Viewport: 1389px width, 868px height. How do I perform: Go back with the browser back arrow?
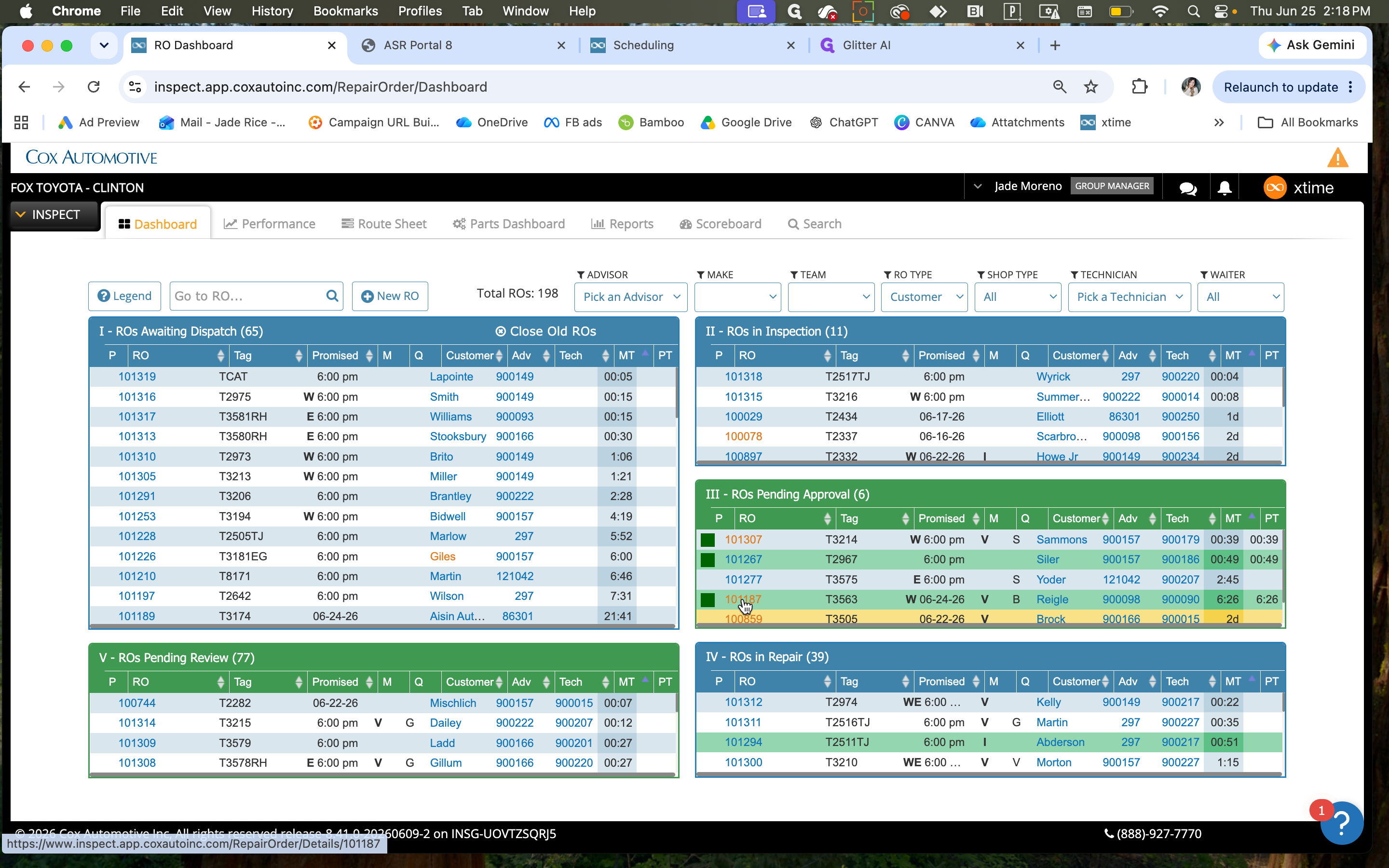point(24,87)
